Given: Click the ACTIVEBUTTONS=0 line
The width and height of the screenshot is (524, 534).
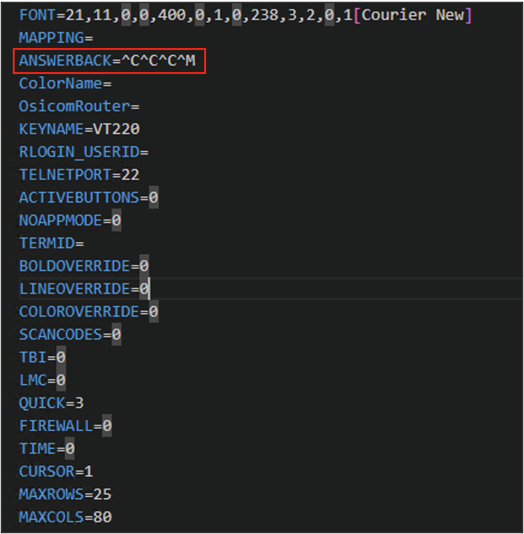Looking at the screenshot, I should 89,198.
